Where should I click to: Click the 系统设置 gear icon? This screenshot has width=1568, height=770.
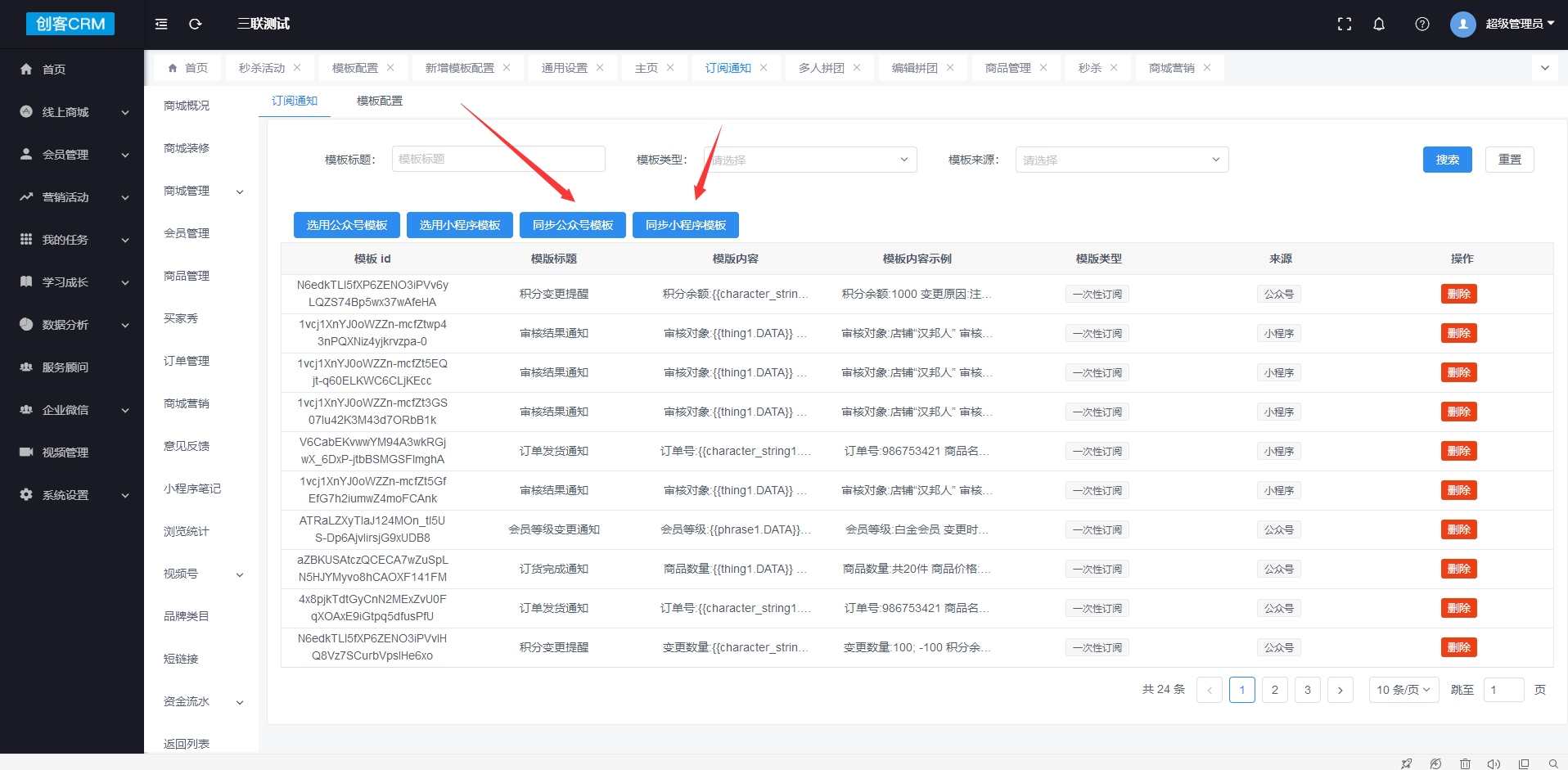[26, 495]
